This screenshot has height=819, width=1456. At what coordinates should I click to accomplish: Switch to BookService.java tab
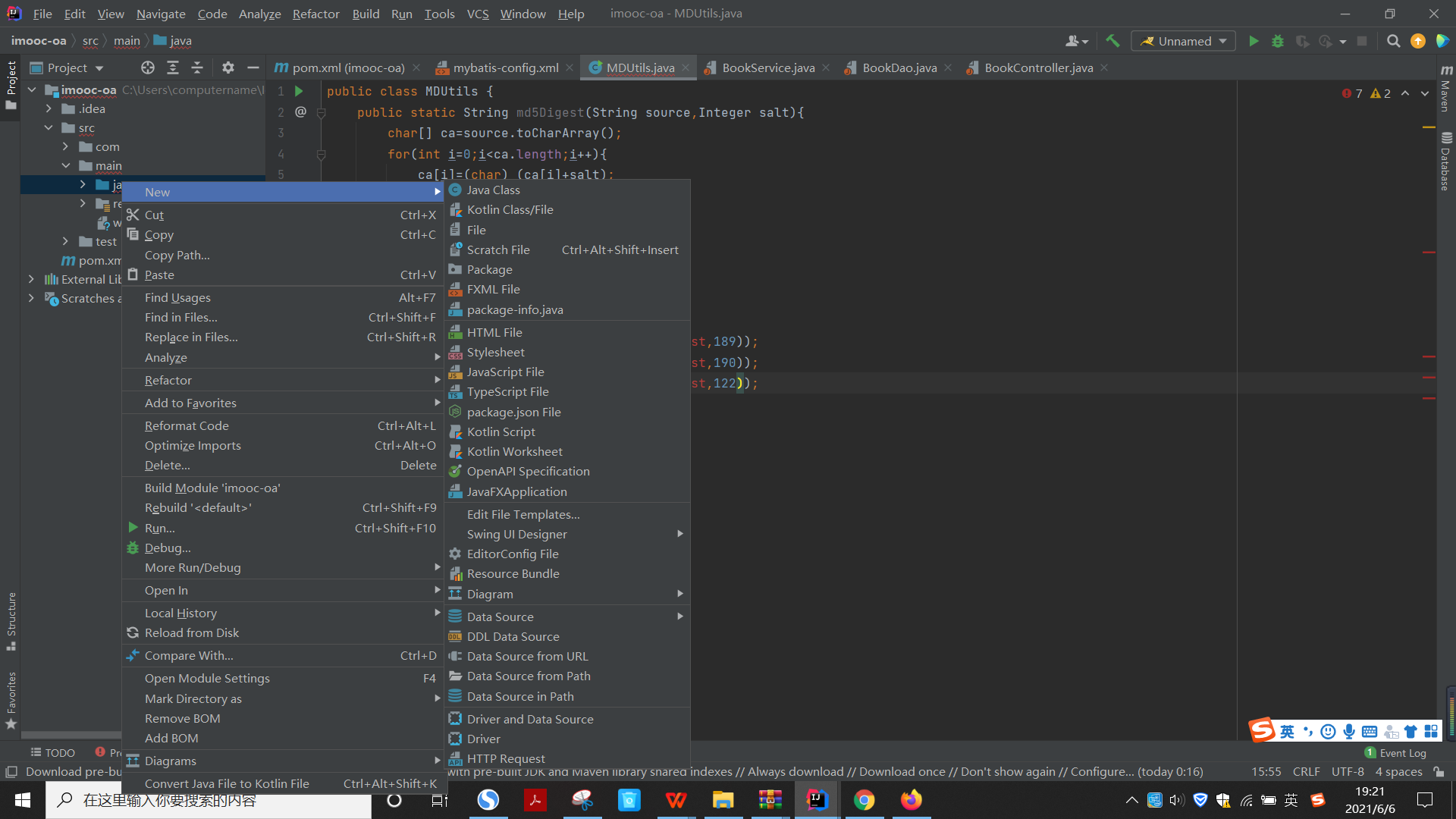[x=768, y=67]
